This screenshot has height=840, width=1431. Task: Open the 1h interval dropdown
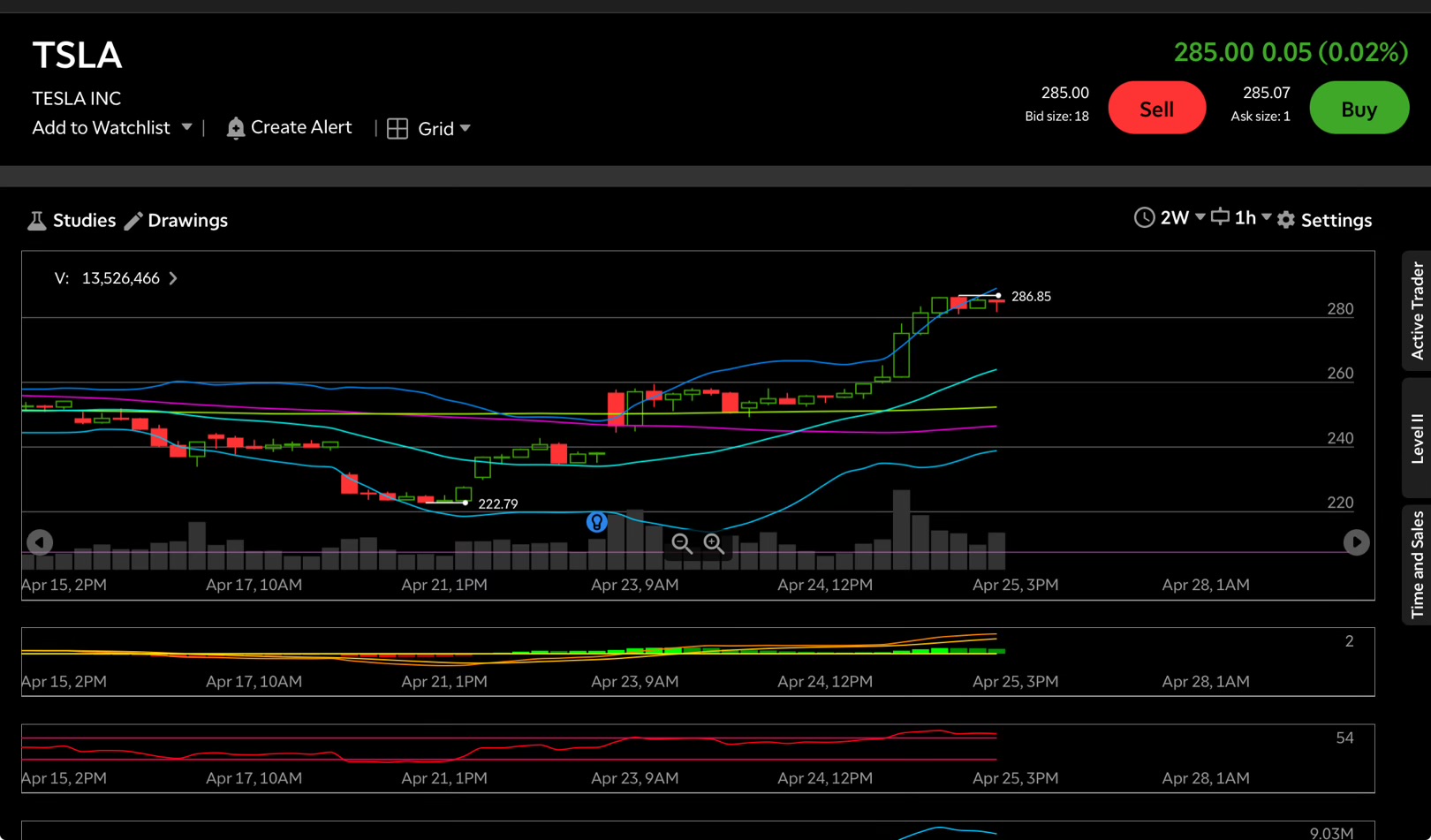tap(1266, 217)
